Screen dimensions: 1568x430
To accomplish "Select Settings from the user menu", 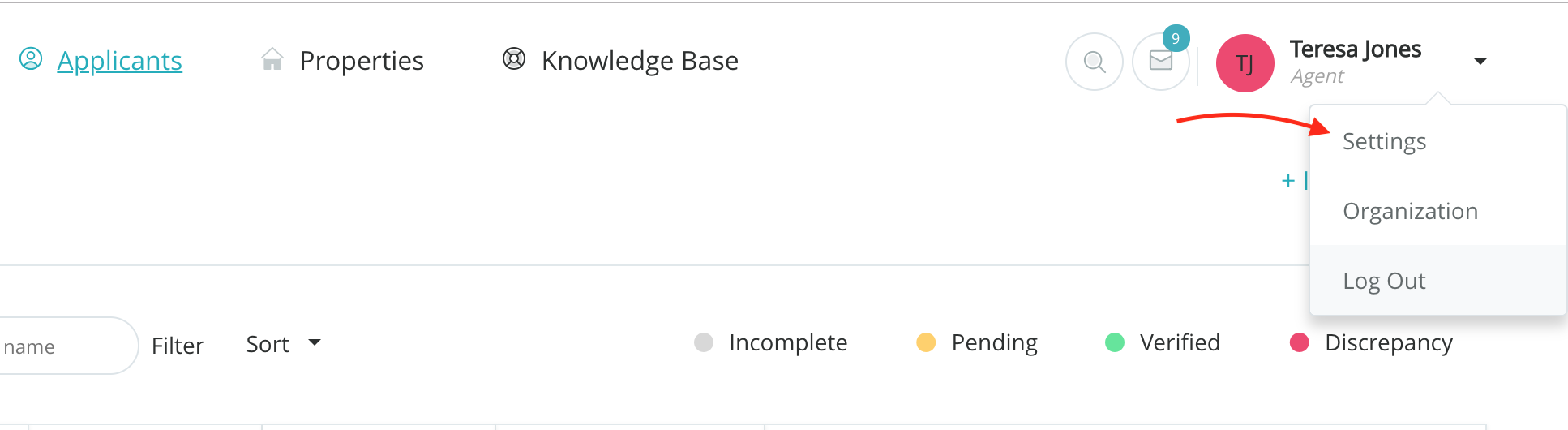I will (x=1384, y=142).
